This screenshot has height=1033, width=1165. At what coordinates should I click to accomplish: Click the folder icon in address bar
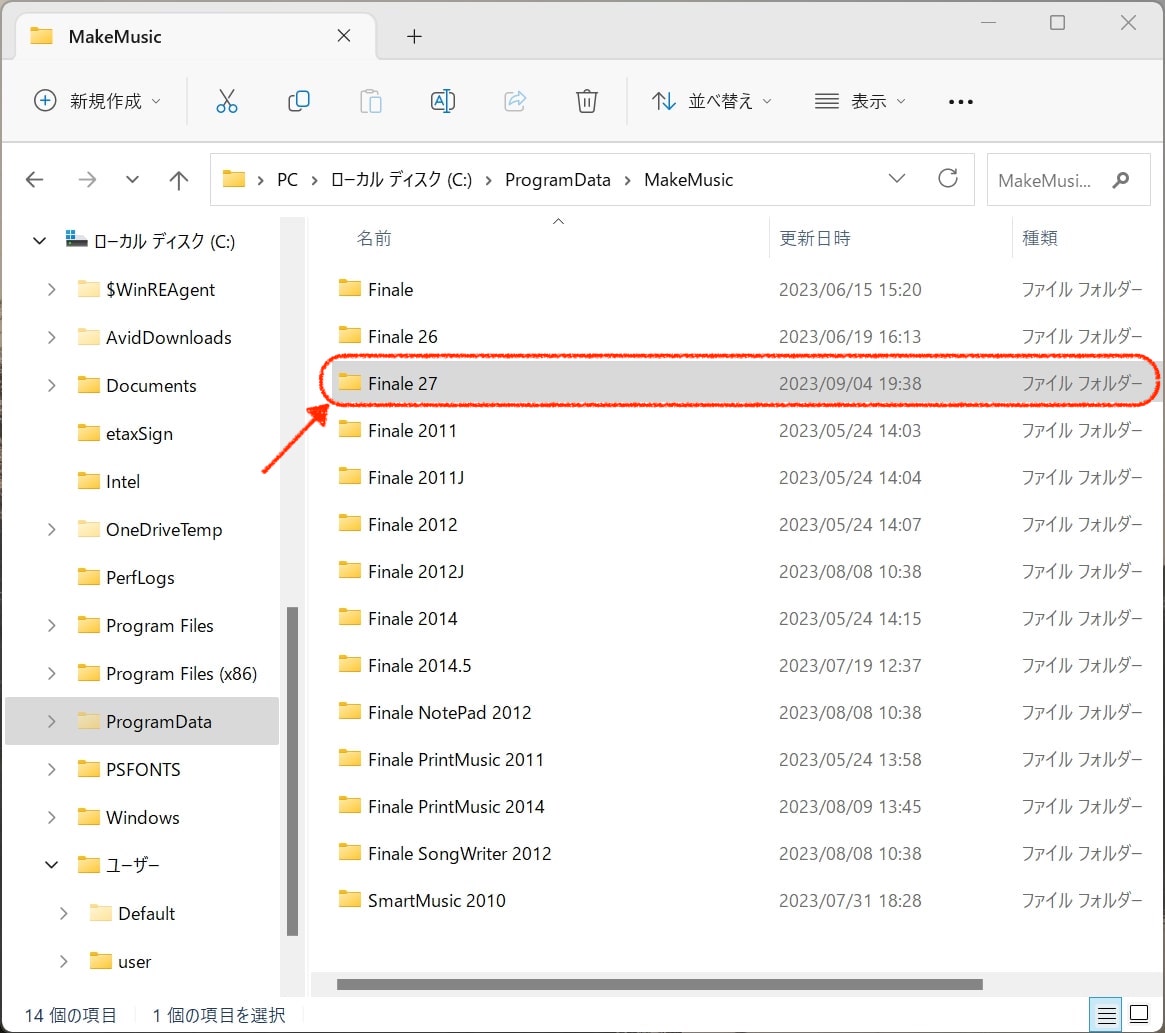tap(233, 179)
